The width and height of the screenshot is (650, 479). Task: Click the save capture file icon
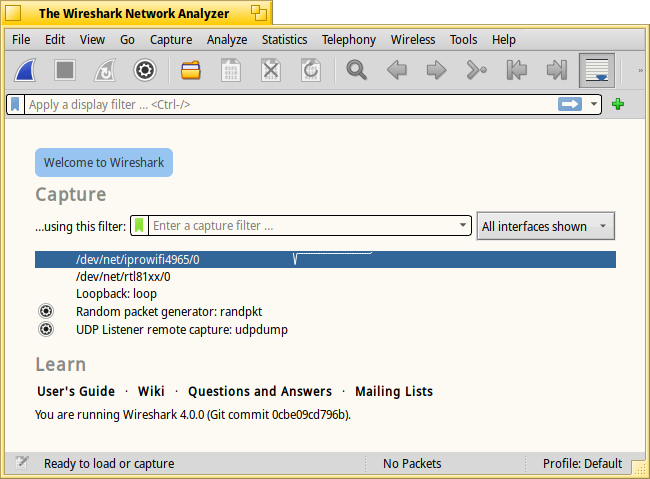click(x=231, y=70)
